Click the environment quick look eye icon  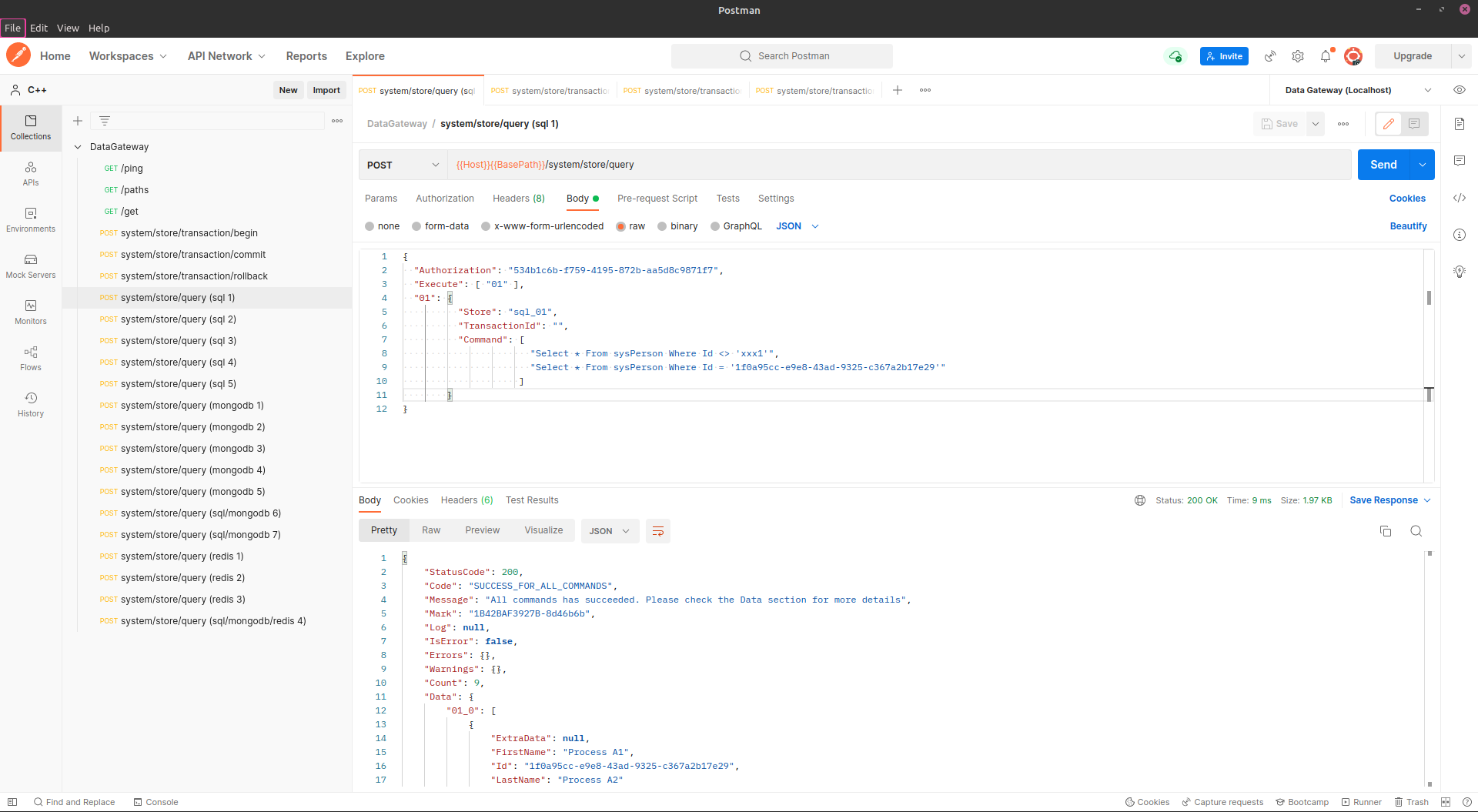tap(1460, 90)
